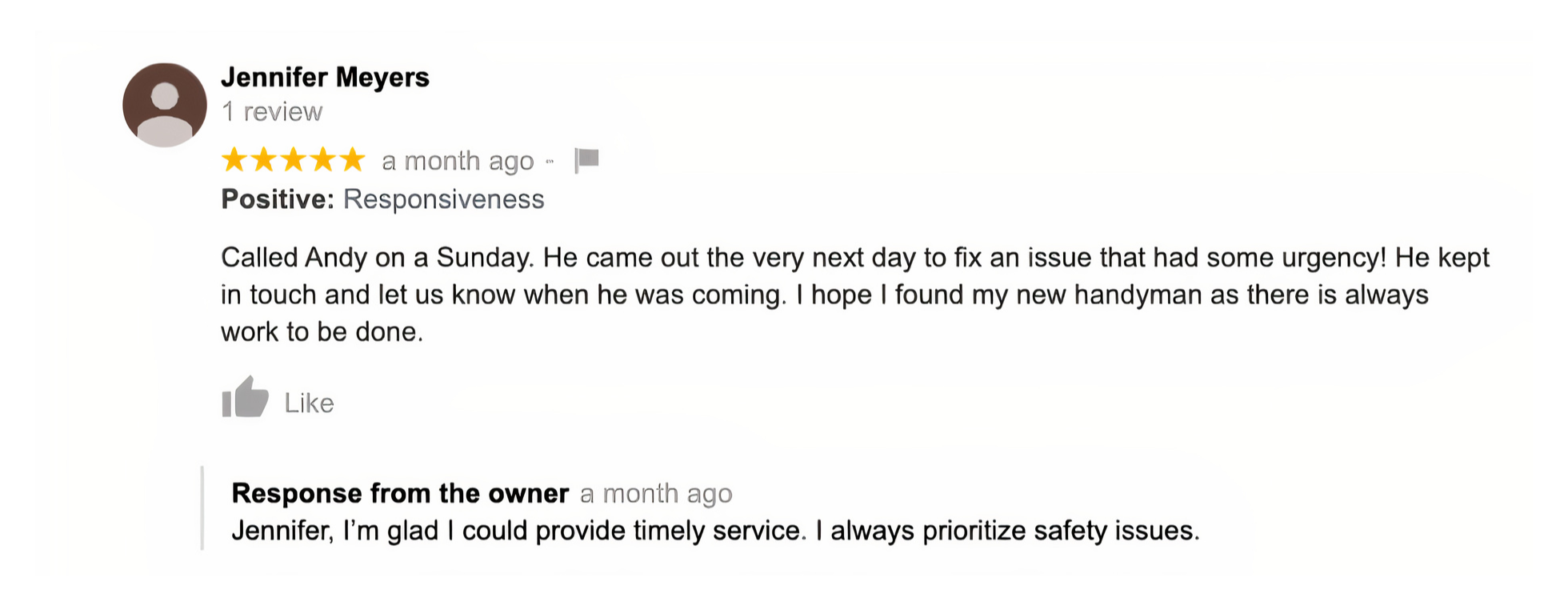Select the Positive: Responsiveness label
This screenshot has width=1568, height=606.
pos(382,199)
